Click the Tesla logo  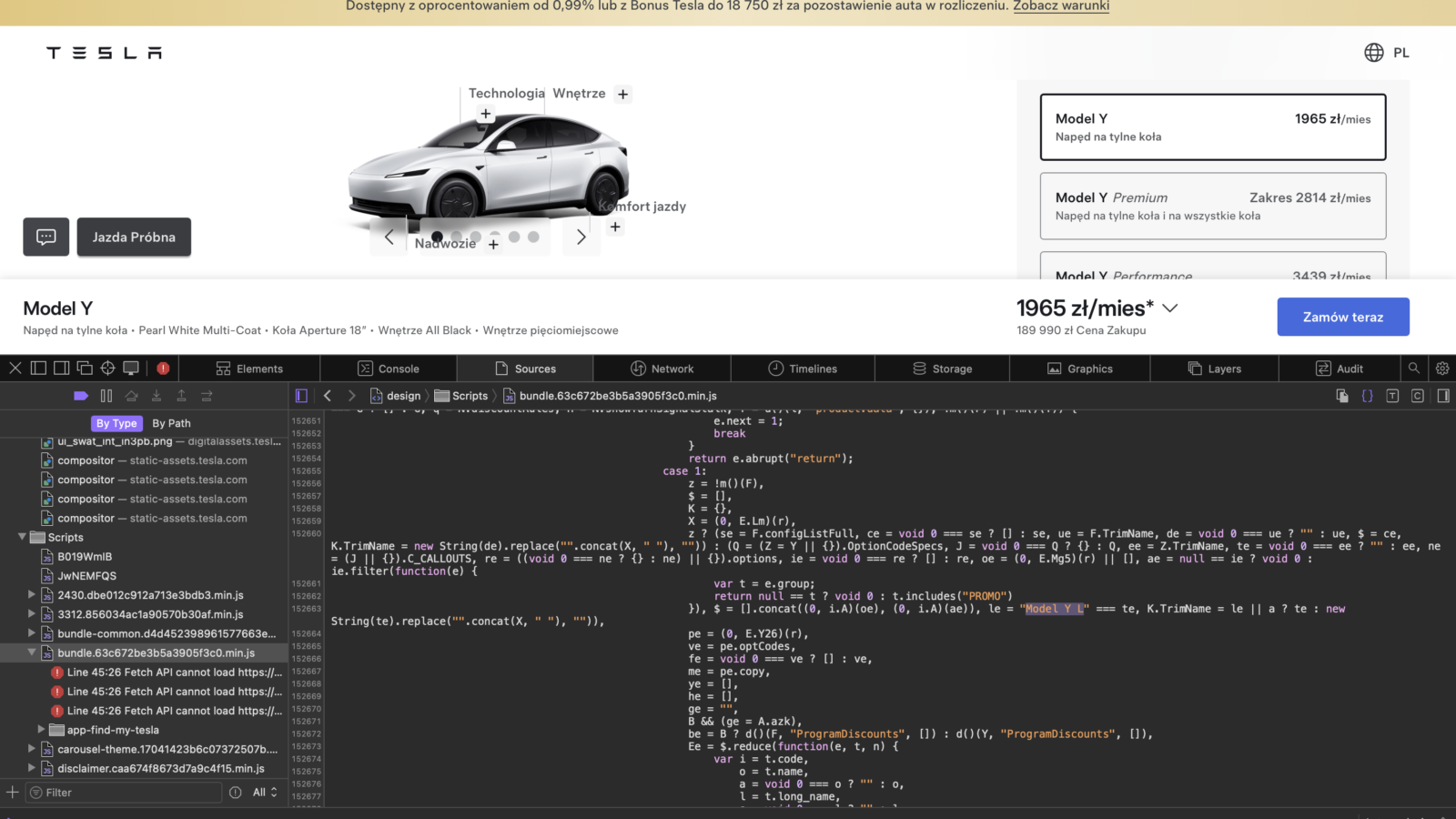click(105, 53)
